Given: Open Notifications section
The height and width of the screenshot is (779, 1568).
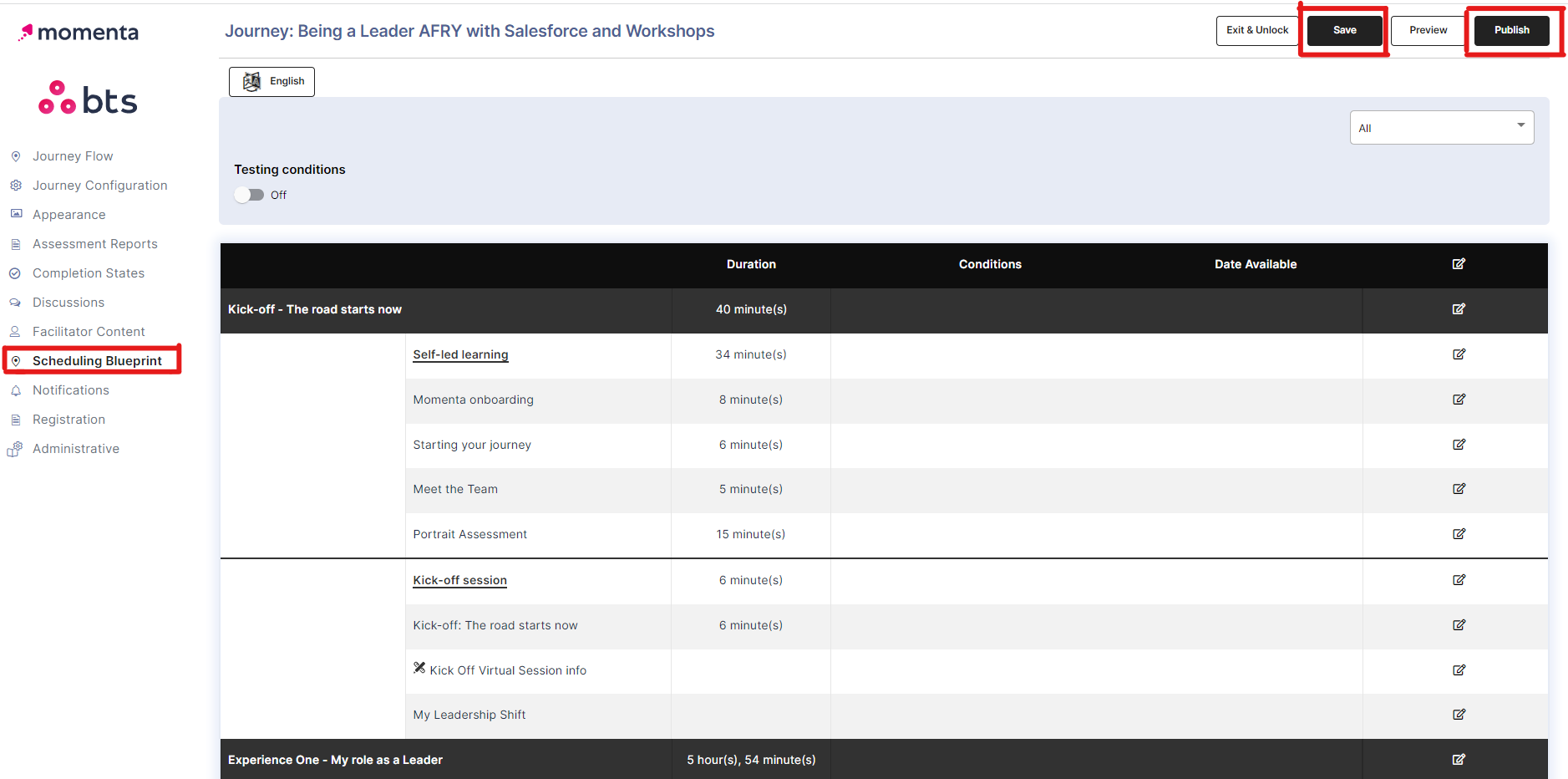Looking at the screenshot, I should pyautogui.click(x=71, y=390).
